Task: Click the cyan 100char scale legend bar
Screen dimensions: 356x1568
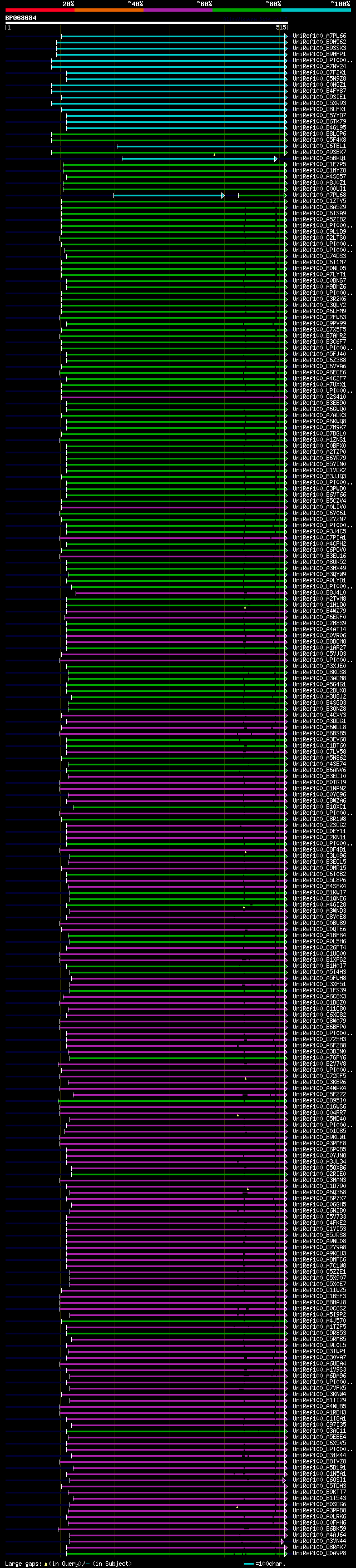Action: [248, 1563]
